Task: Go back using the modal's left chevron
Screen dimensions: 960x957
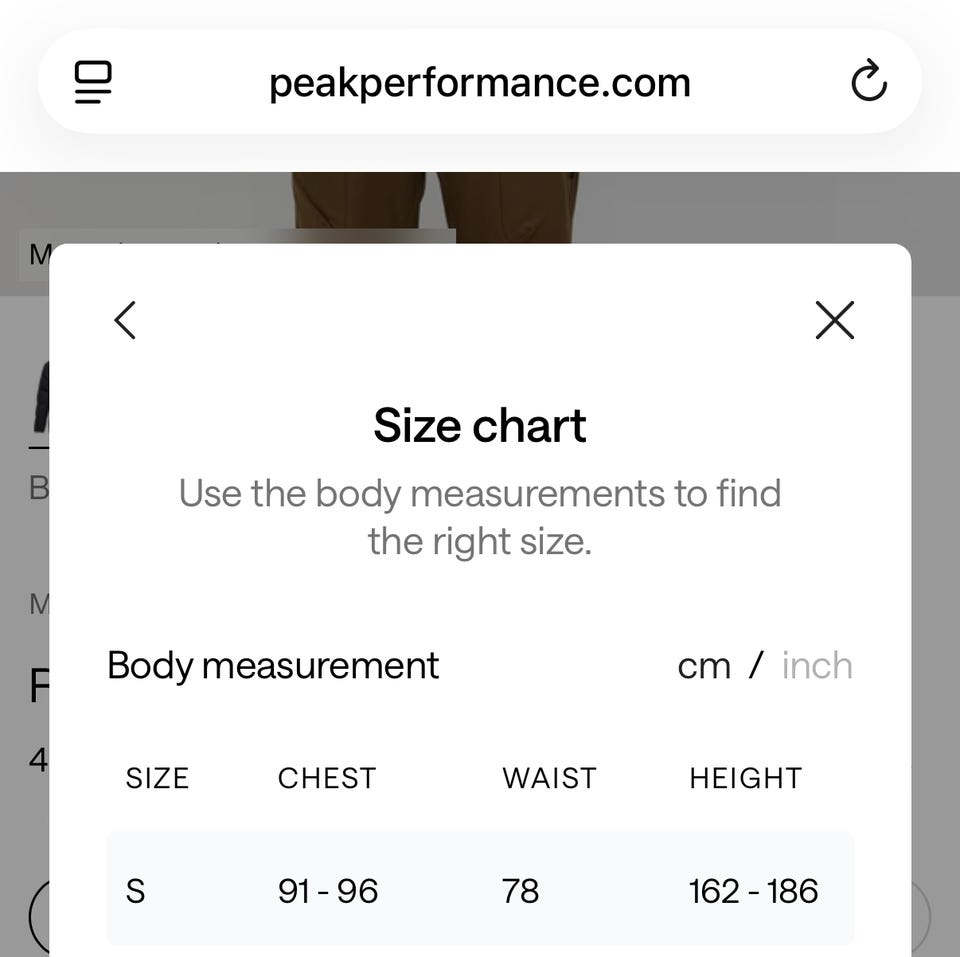Action: [125, 321]
